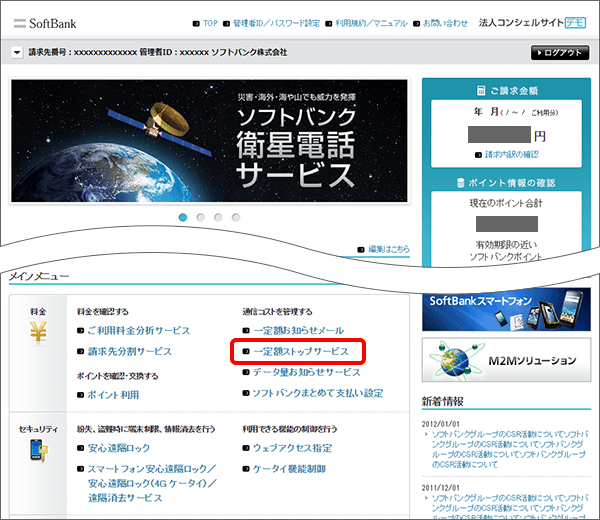Open 一定額お知らせメール link

click(x=298, y=330)
